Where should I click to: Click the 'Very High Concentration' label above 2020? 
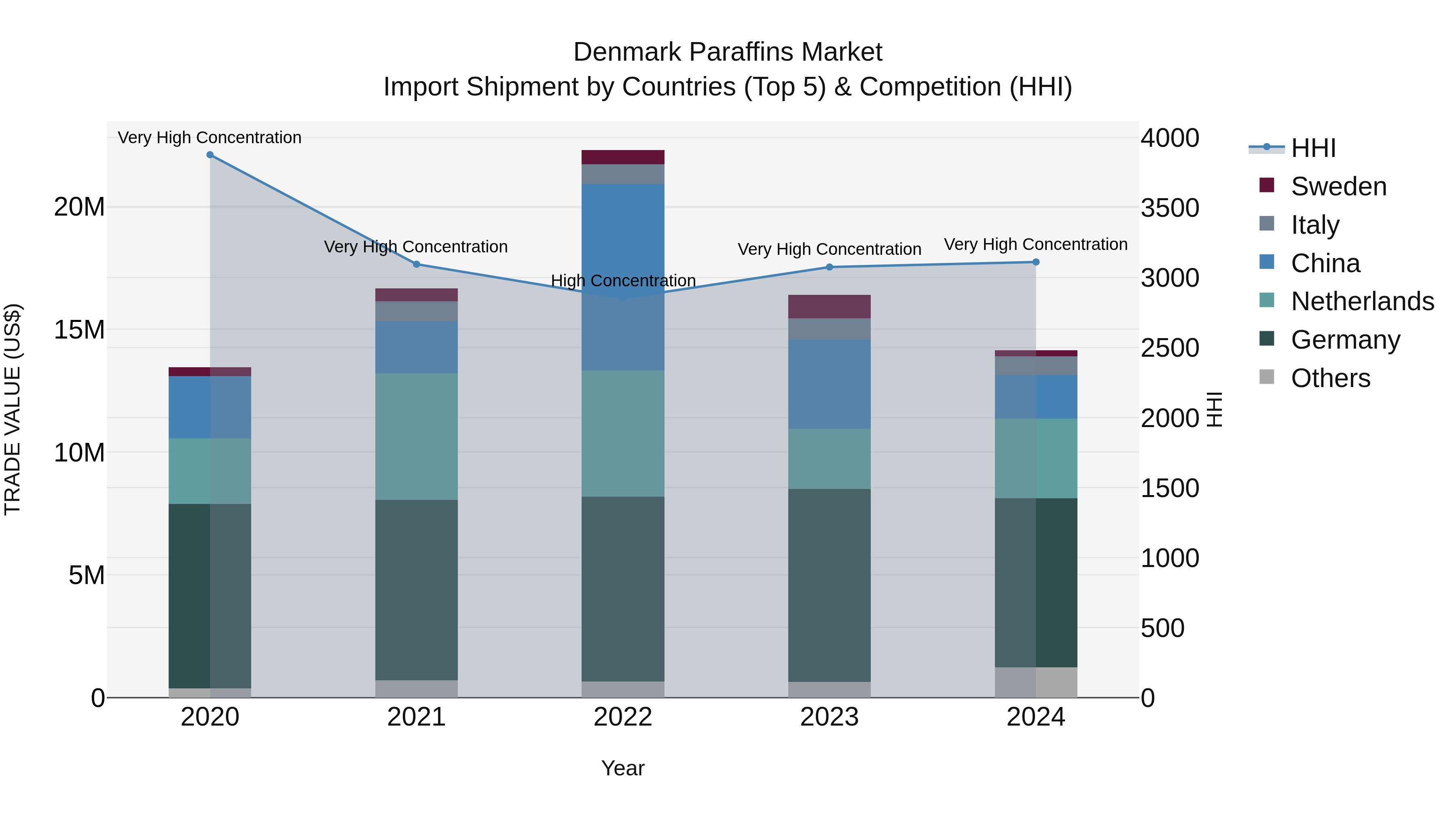(x=210, y=138)
